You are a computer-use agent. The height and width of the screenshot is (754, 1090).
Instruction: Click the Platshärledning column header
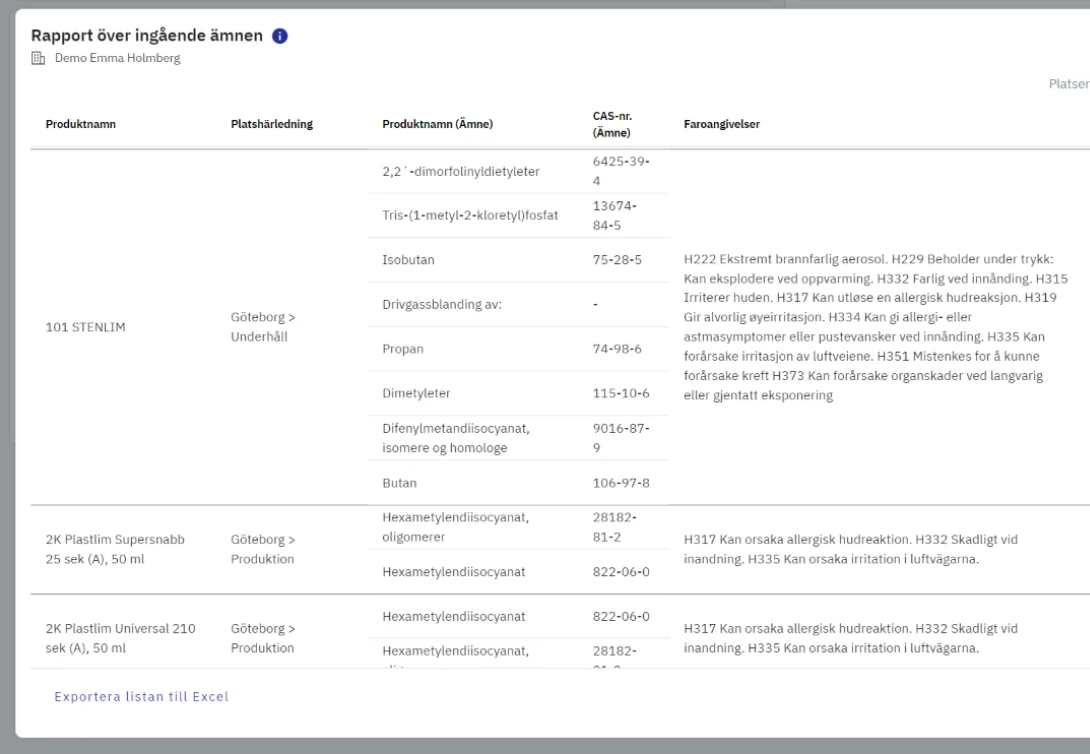pos(272,125)
